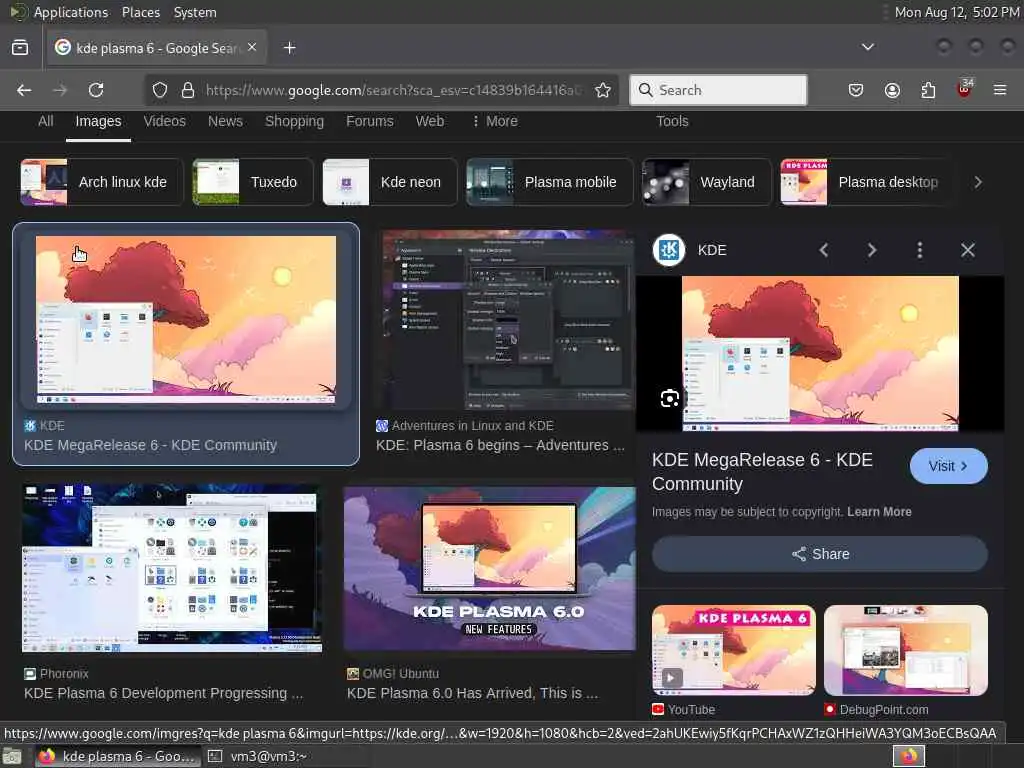This screenshot has height=768, width=1024.
Task: Show site security padlock information
Action: (188, 90)
